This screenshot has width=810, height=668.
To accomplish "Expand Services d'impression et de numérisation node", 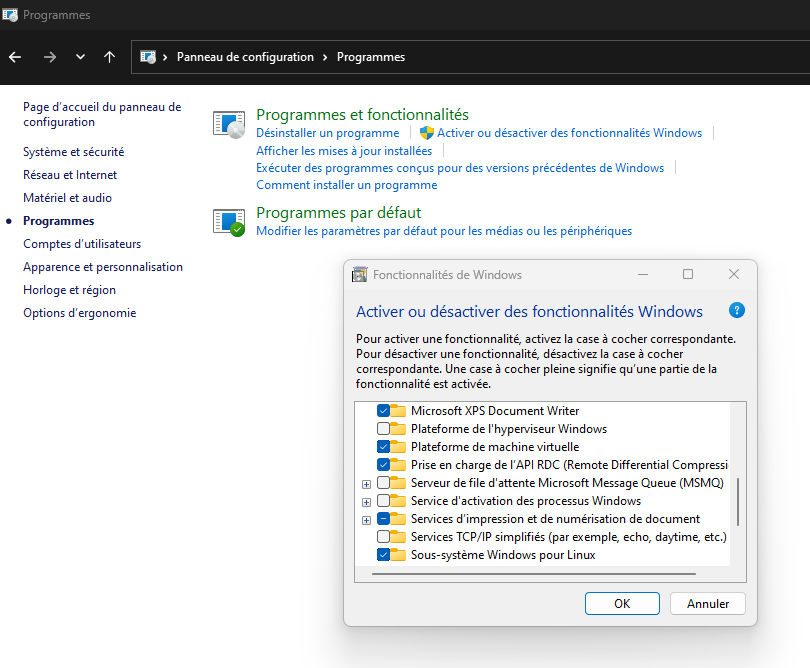I will coord(366,520).
